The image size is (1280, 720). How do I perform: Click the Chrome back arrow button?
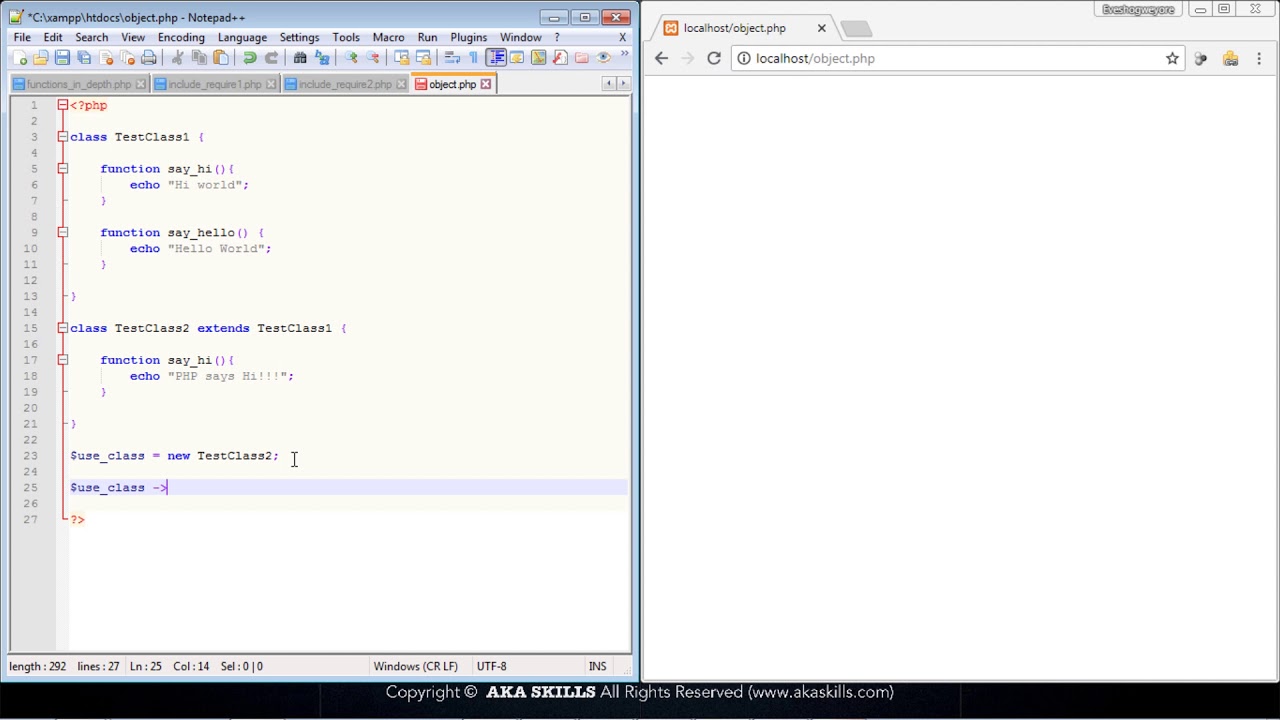coord(661,58)
